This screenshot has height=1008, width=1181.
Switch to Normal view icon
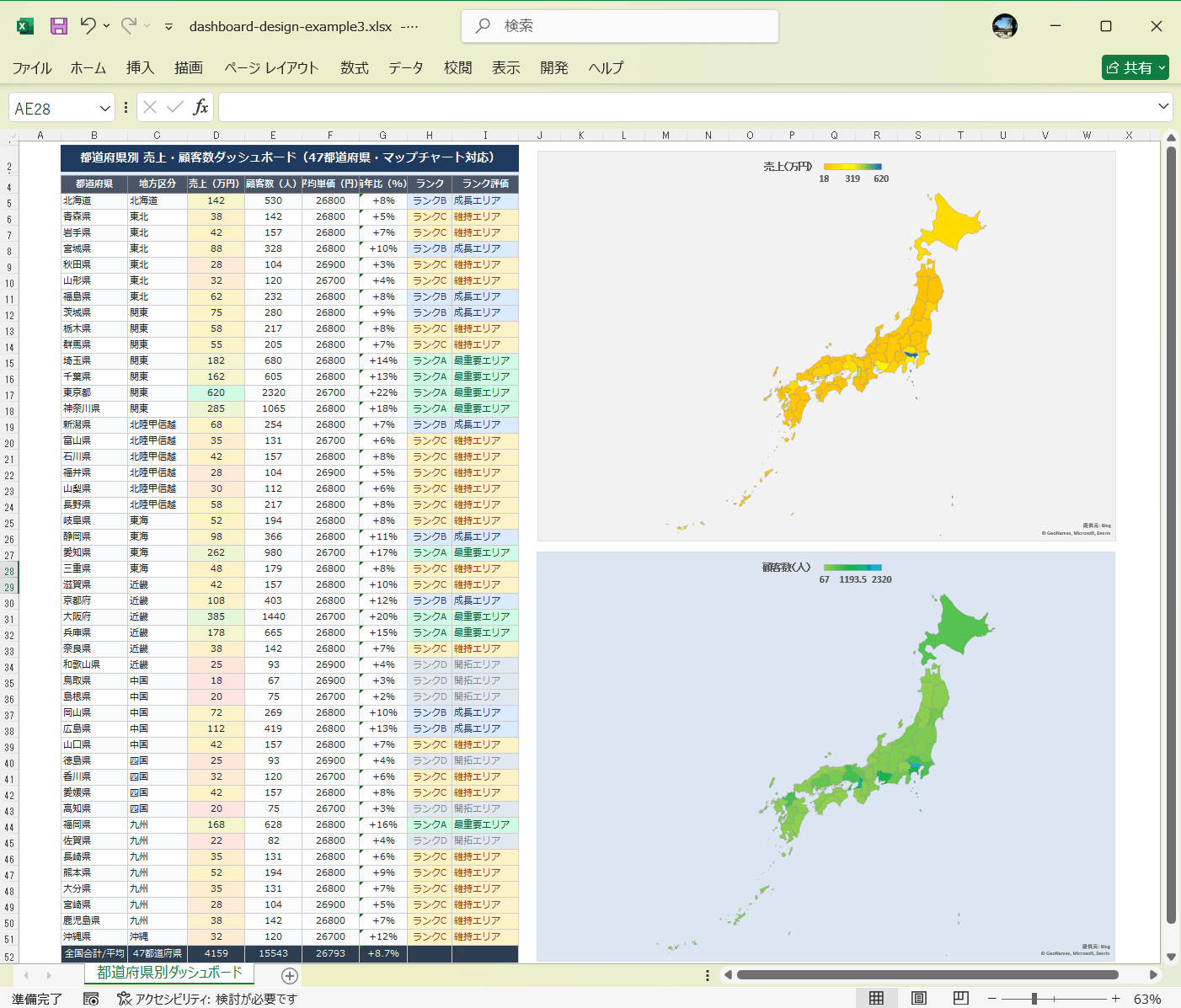(x=876, y=999)
